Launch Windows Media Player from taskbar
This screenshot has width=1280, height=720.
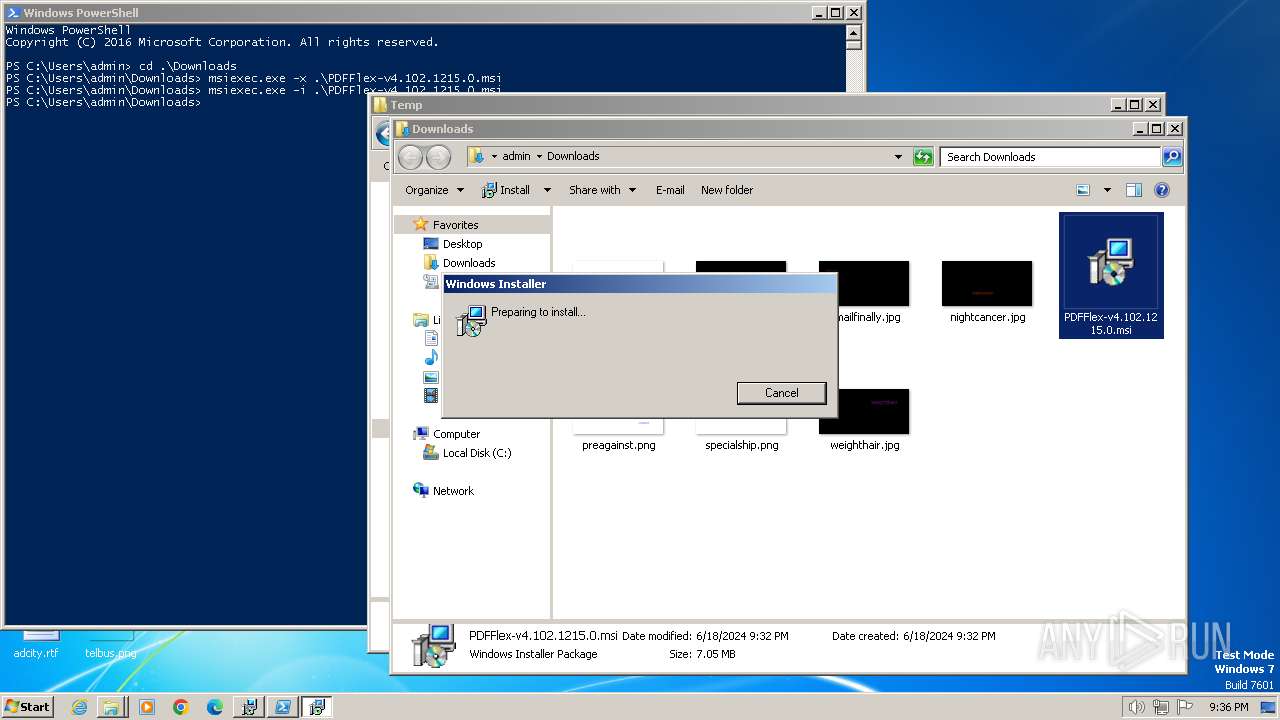[x=147, y=707]
